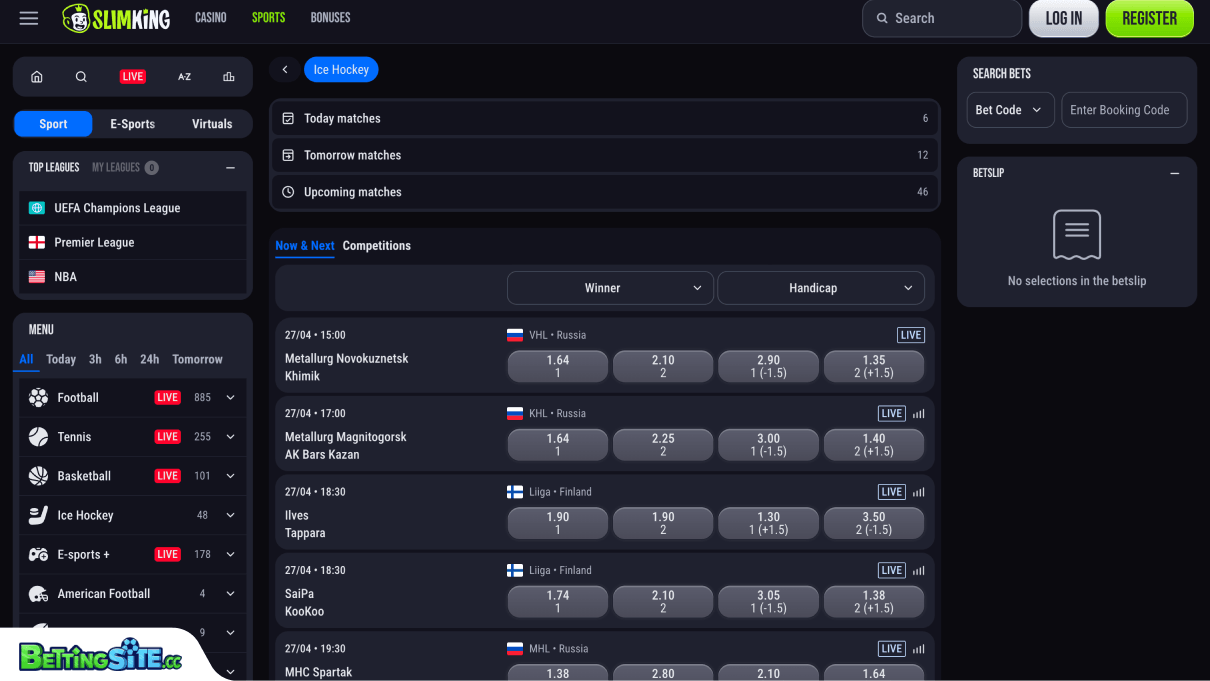Open the statistics bar-chart icon in sidebar

point(227,76)
